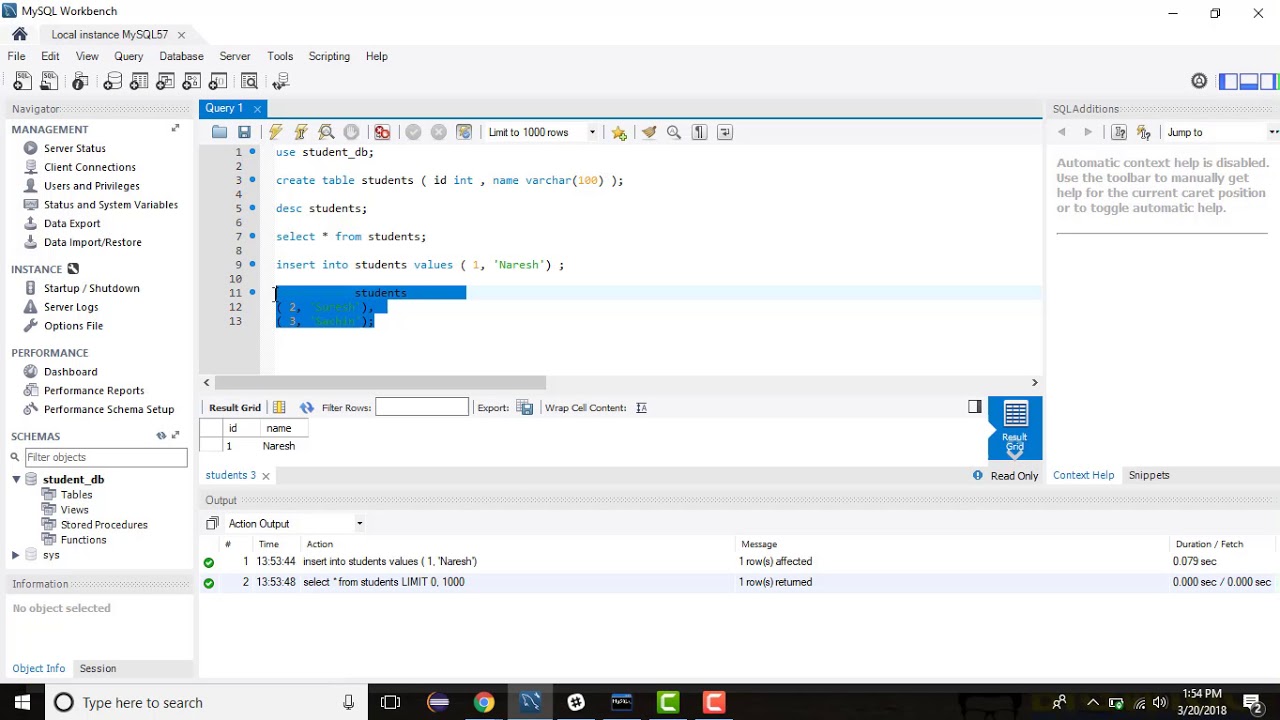The width and height of the screenshot is (1280, 720).
Task: Get context help for caret position
Action: click(1119, 132)
